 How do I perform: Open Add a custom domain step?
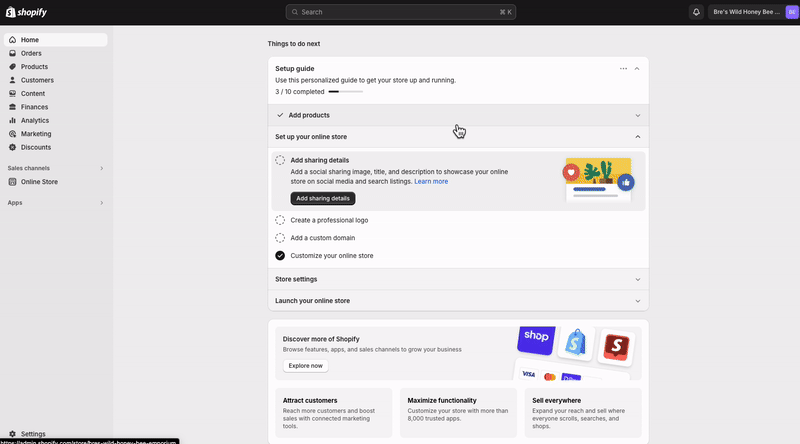coord(322,238)
